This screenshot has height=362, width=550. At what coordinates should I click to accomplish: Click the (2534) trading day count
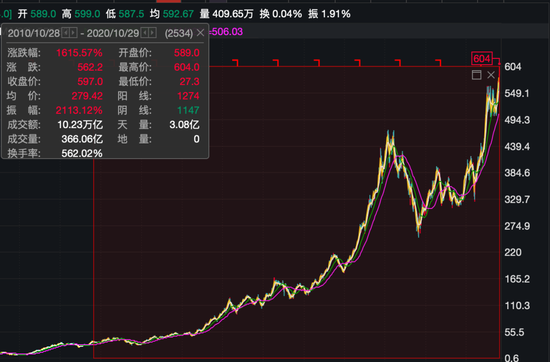tap(179, 33)
